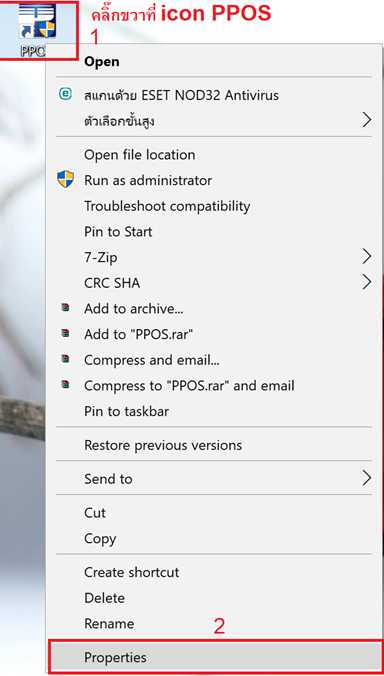
Task: Click WinRAR icon beside Add to archive
Action: pyautogui.click(x=65, y=308)
